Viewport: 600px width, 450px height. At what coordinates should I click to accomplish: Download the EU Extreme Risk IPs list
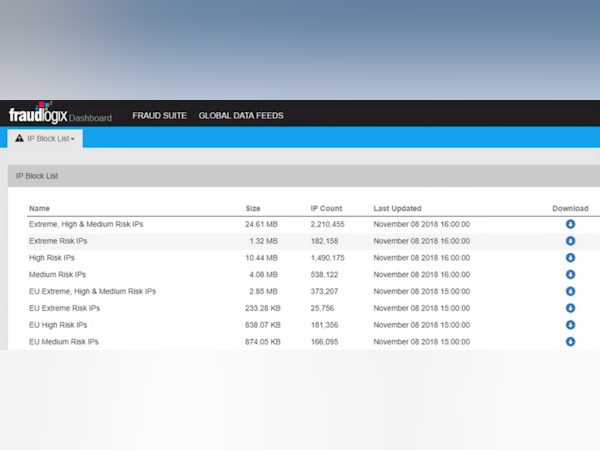pyautogui.click(x=570, y=308)
